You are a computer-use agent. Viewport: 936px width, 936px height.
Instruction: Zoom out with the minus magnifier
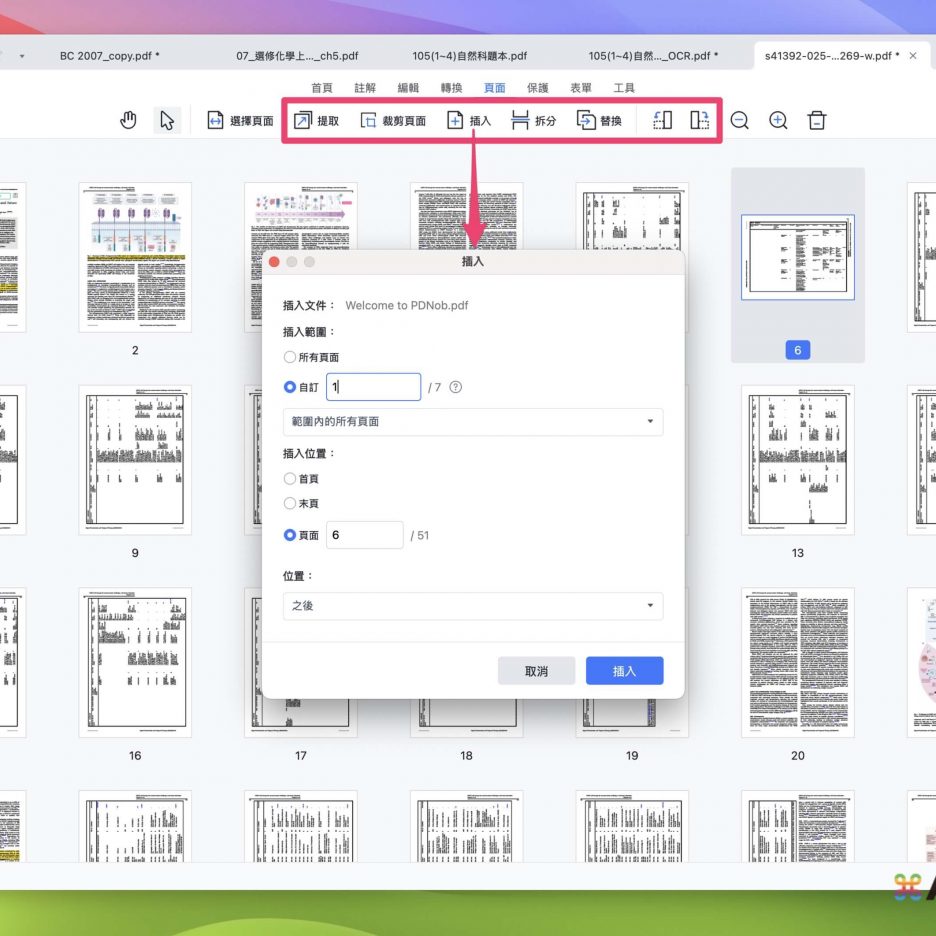pos(739,121)
